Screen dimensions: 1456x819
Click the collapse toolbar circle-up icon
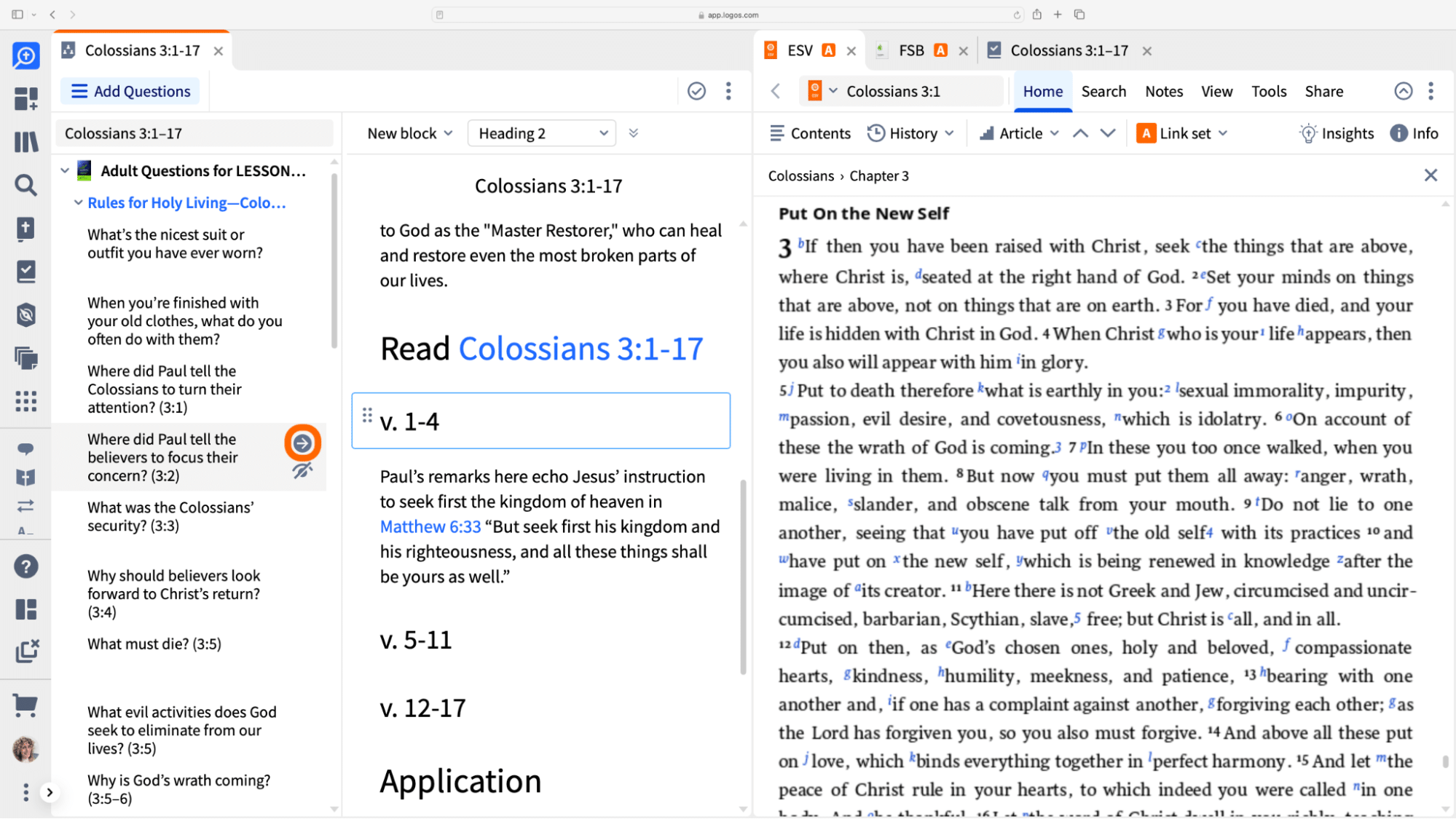point(1404,91)
